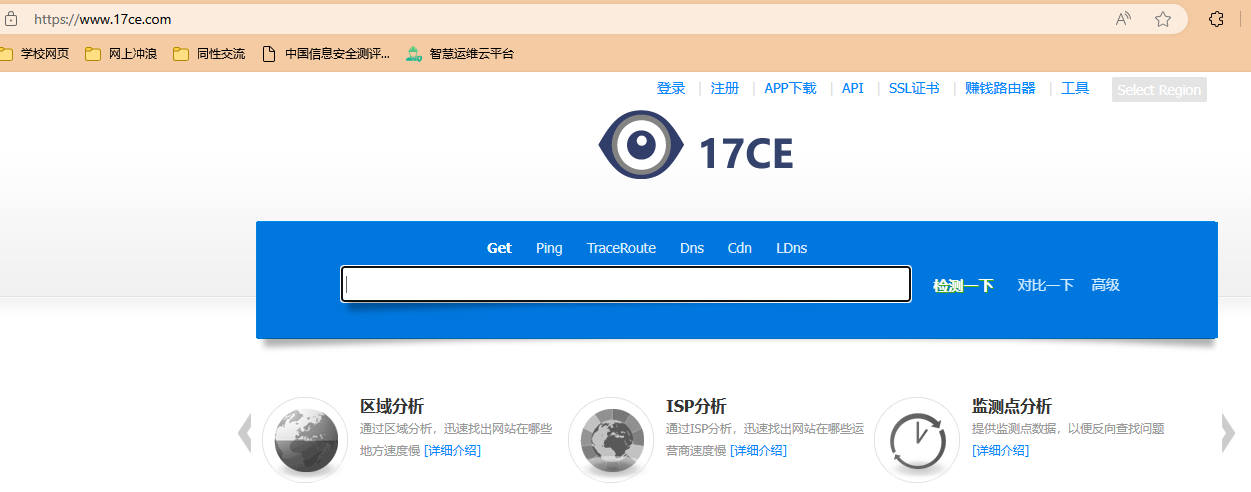The height and width of the screenshot is (492, 1251).
Task: Open 详细介绍 link under 区域分析
Action: click(452, 451)
